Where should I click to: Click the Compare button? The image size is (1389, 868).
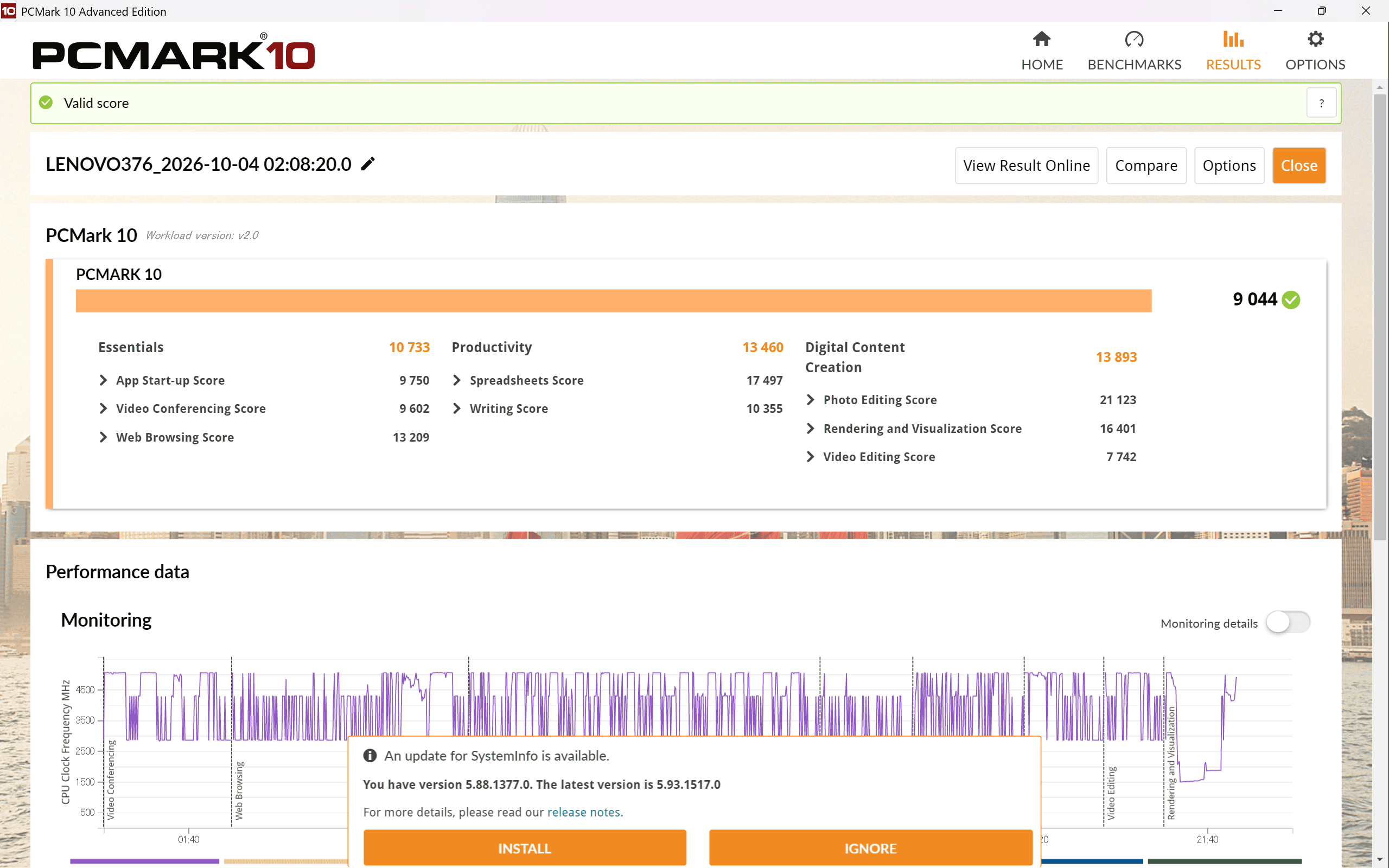point(1145,165)
